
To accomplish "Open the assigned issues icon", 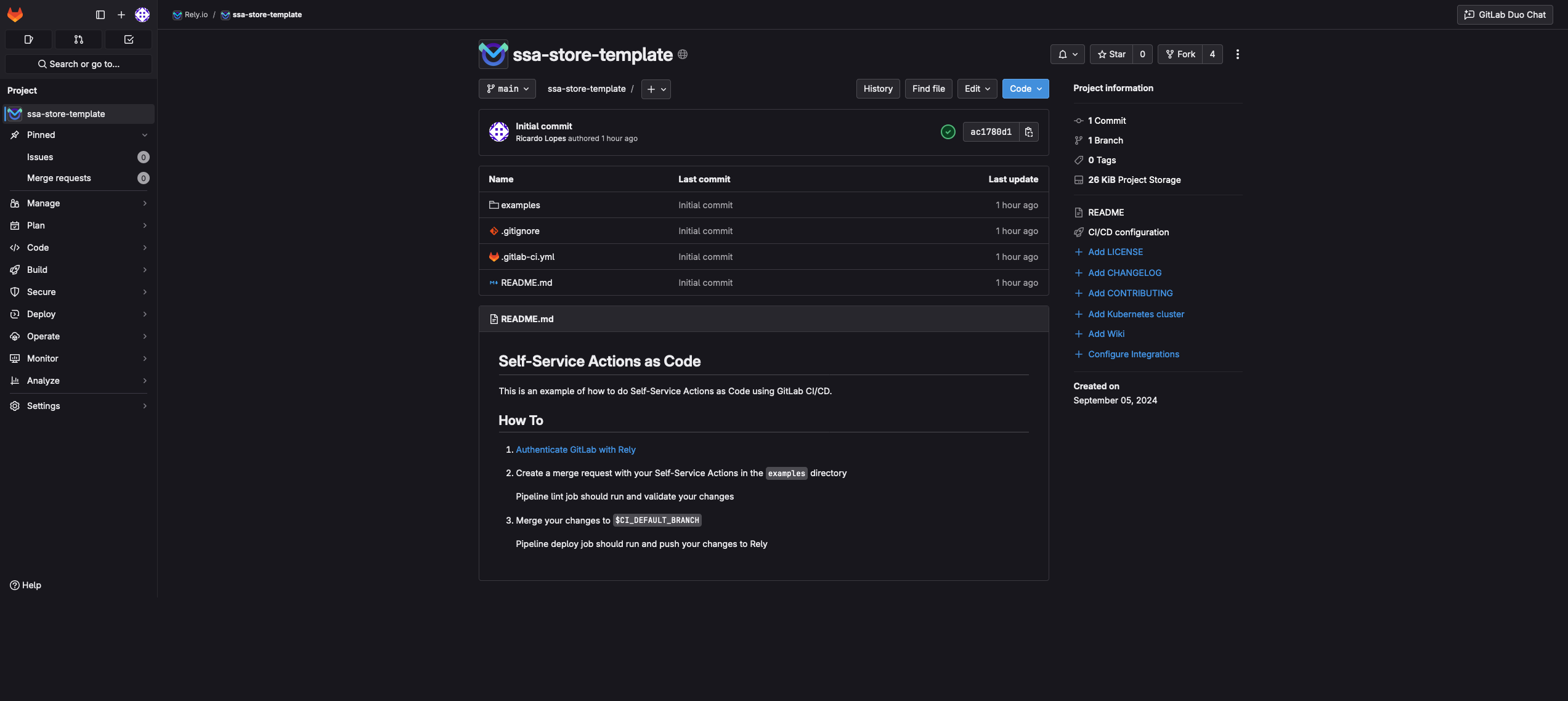I will point(28,39).
